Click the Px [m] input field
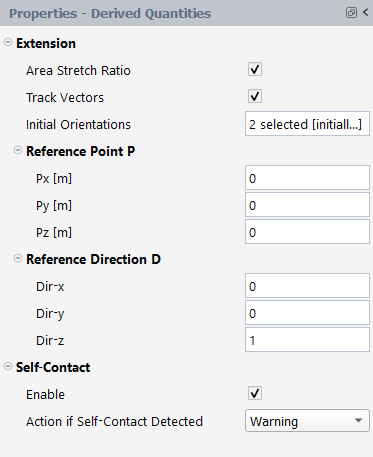 (307, 178)
